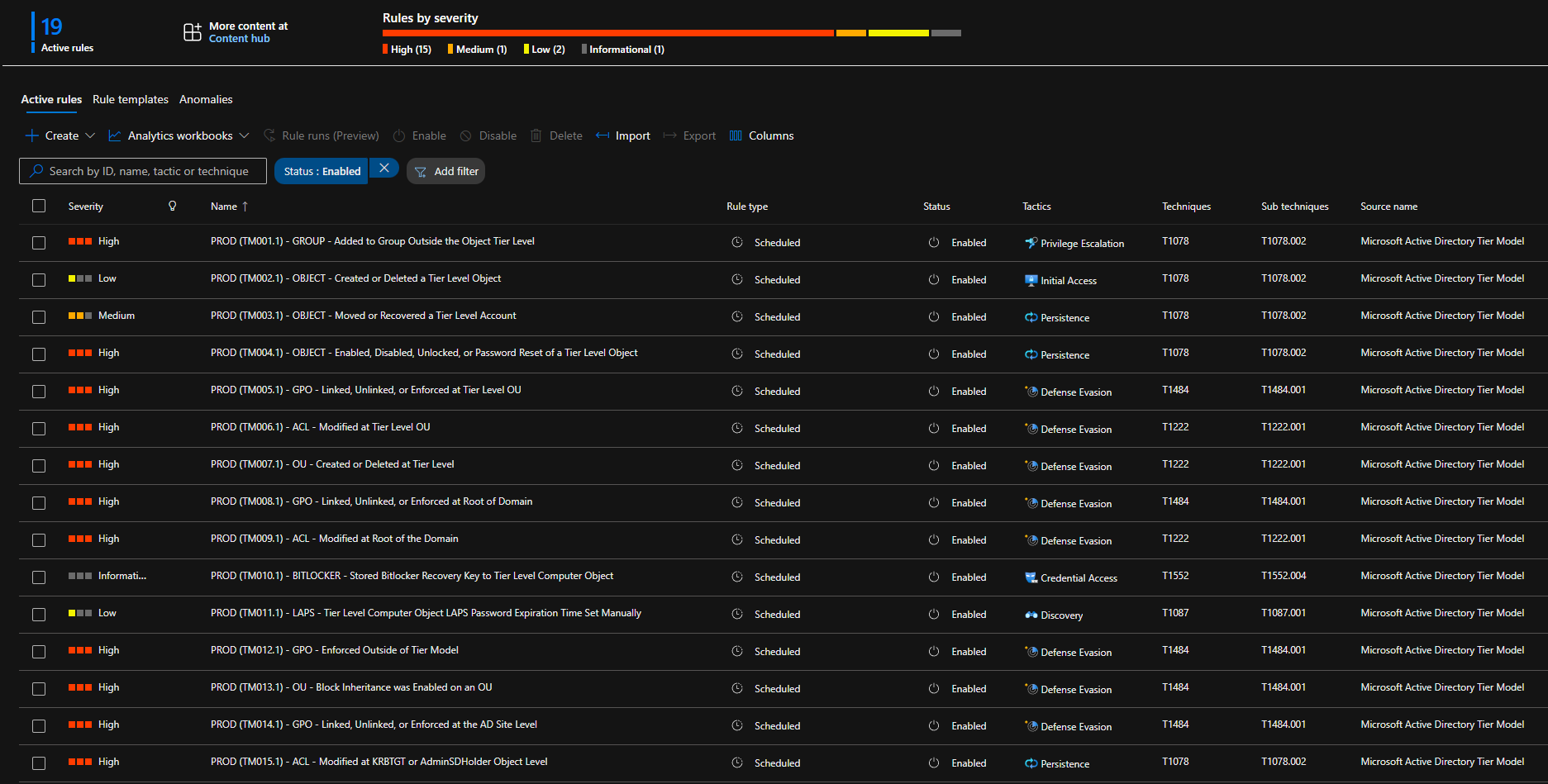Click the High severity bars for TM001.1

pyautogui.click(x=80, y=241)
